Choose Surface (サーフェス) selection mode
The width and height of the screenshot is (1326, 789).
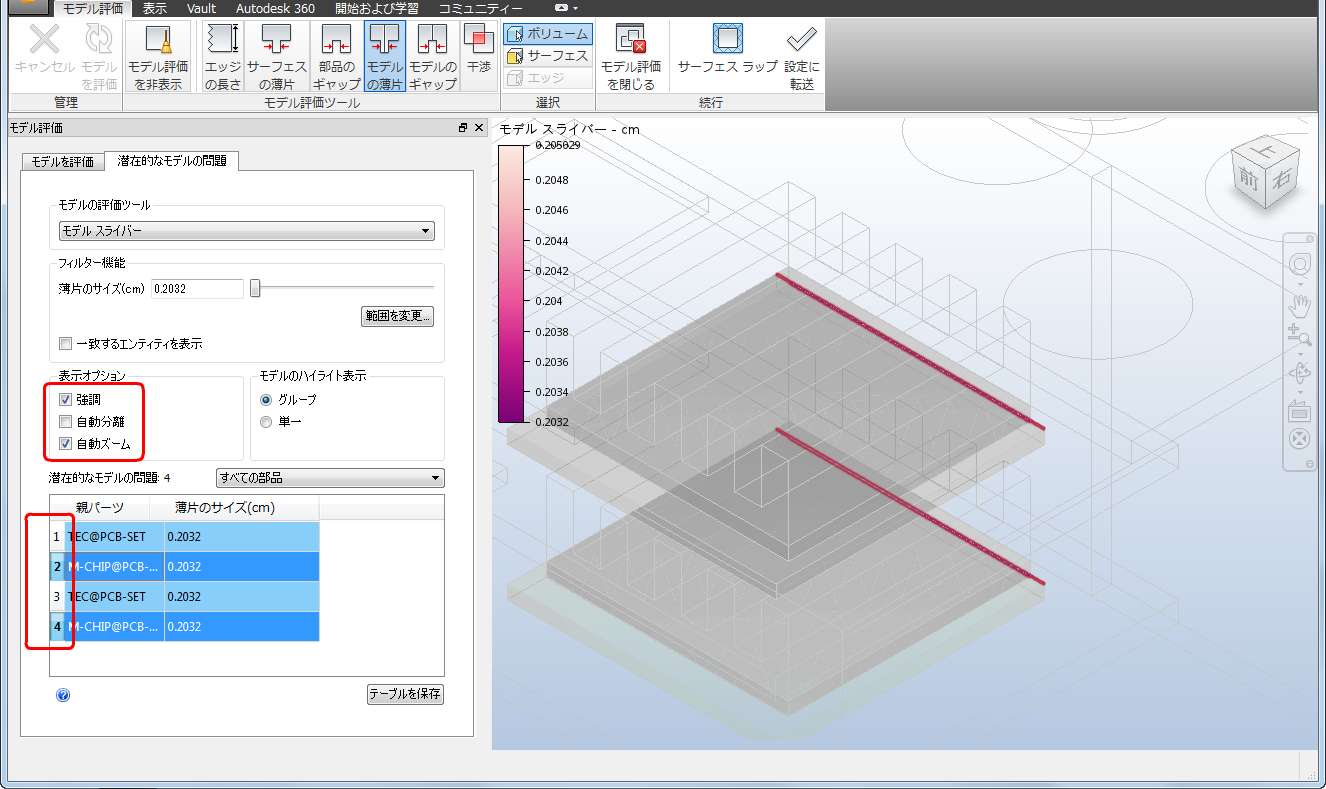(x=548, y=56)
